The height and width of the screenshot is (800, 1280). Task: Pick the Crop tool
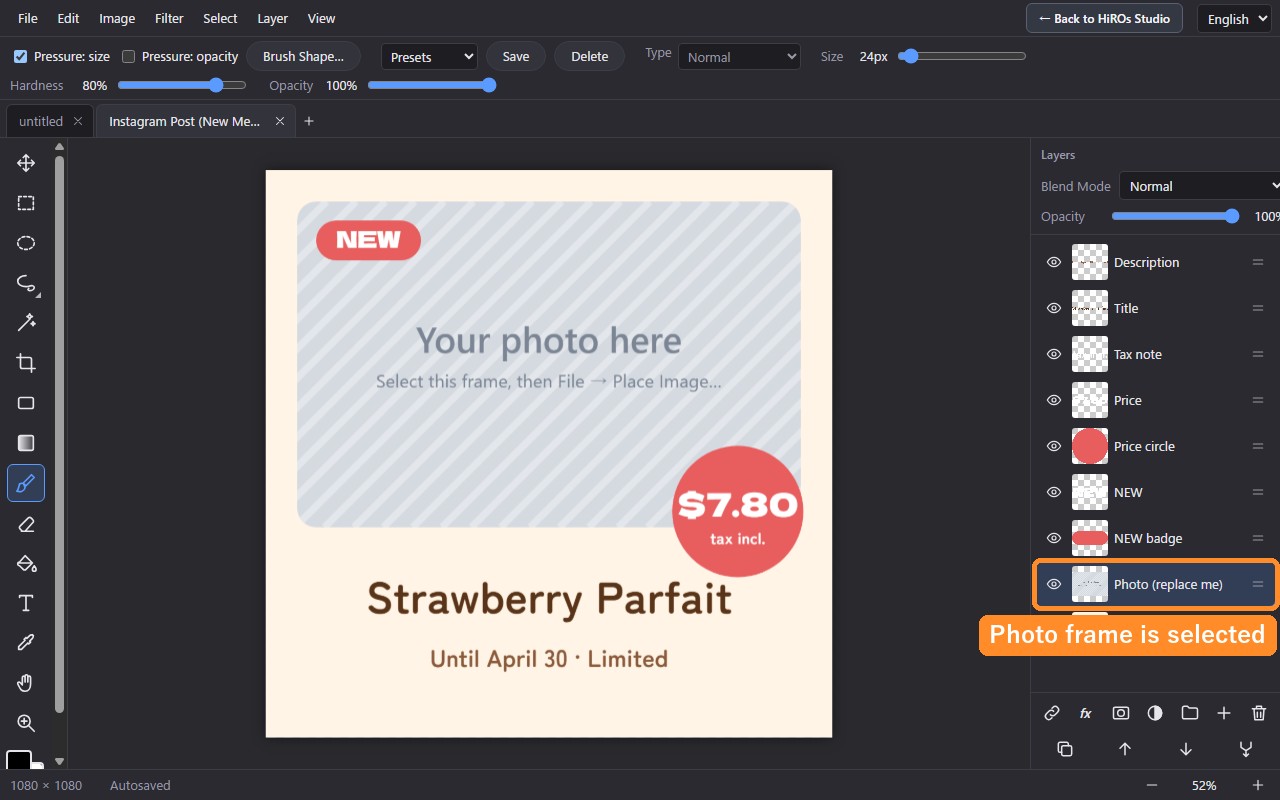(x=26, y=363)
